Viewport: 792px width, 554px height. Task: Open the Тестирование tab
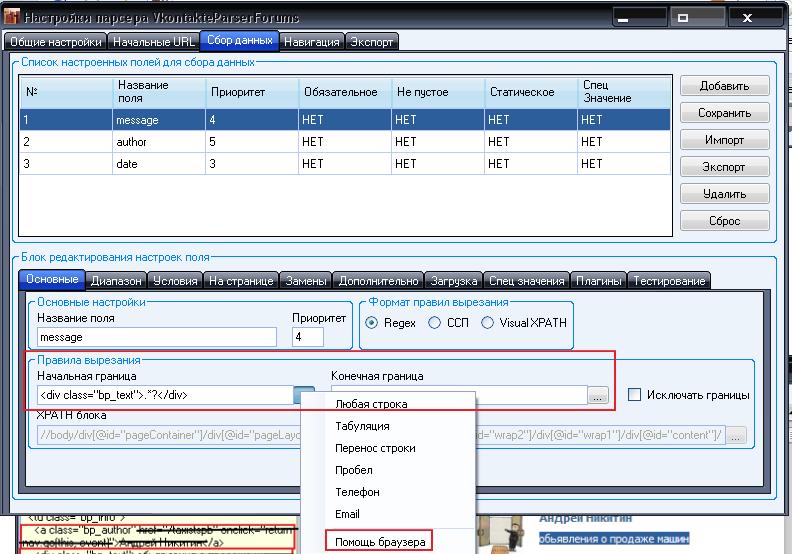pyautogui.click(x=670, y=281)
